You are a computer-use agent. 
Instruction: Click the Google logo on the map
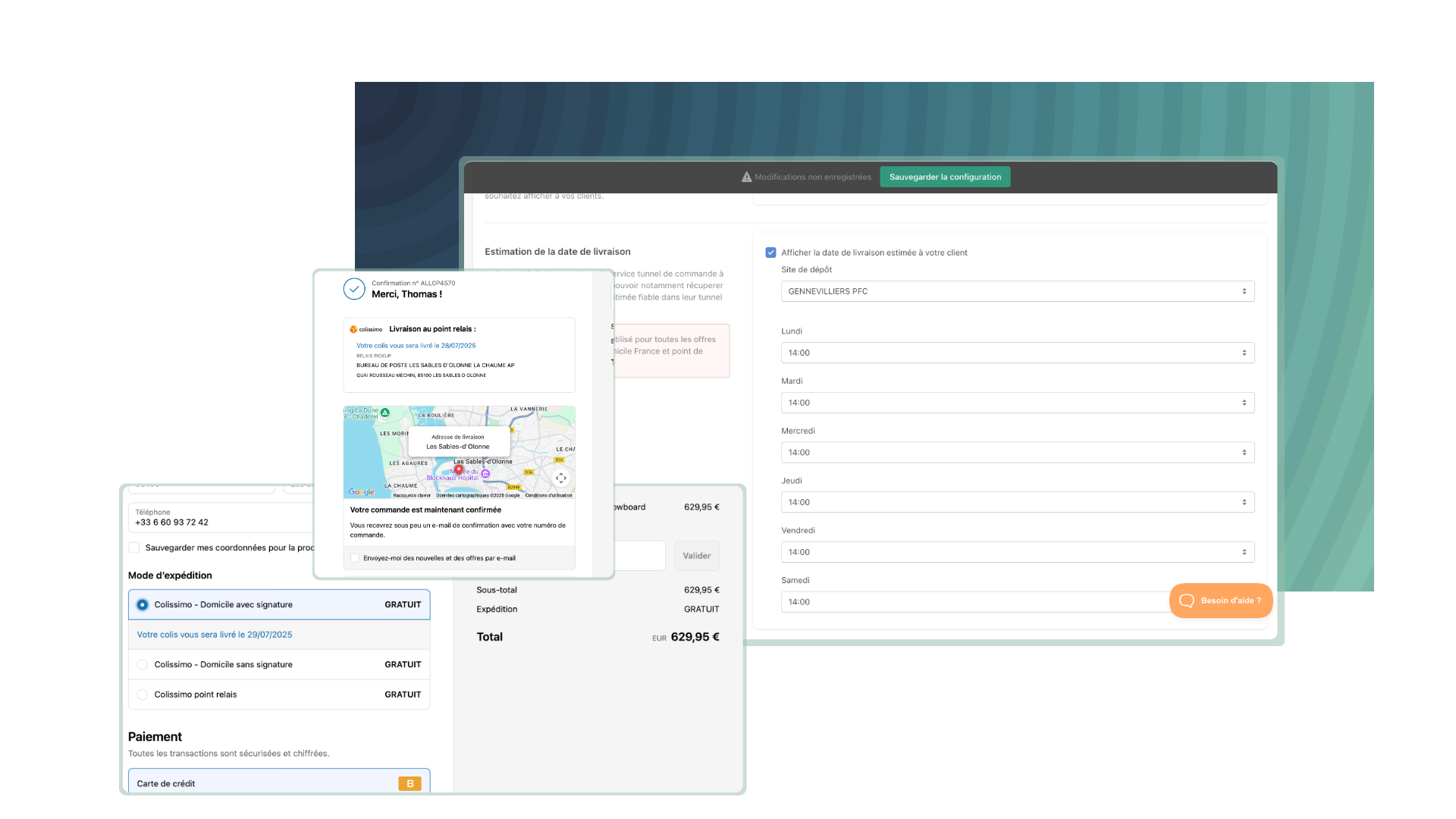[x=361, y=492]
